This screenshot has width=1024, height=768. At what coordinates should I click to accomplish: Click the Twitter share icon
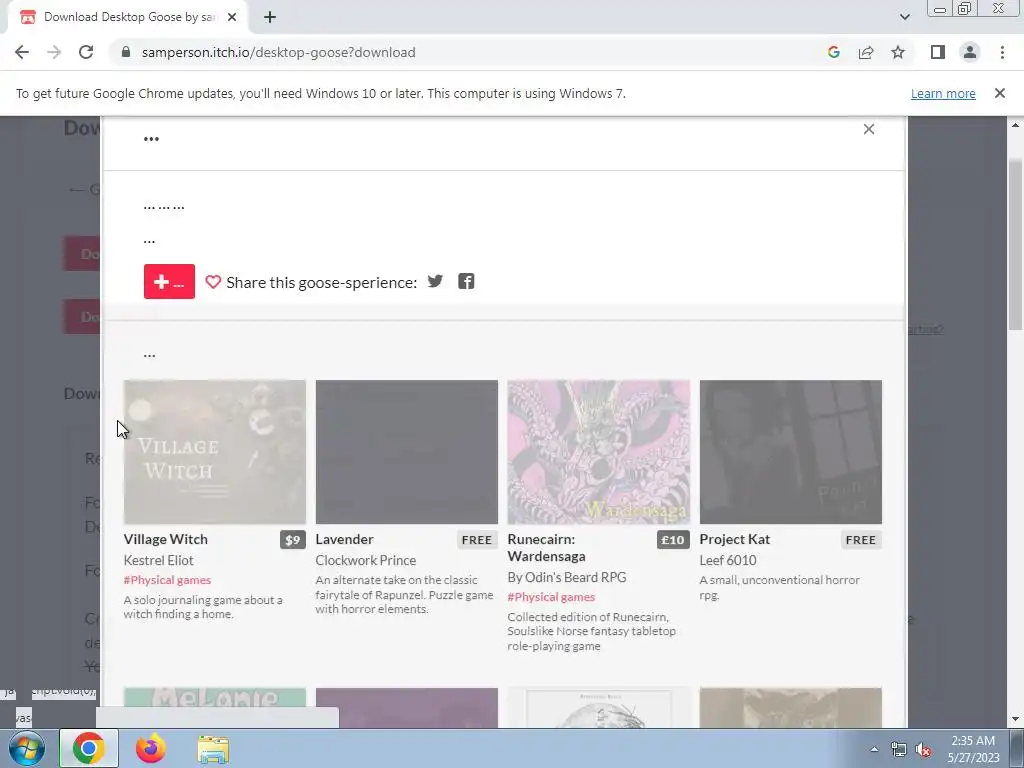(x=435, y=281)
